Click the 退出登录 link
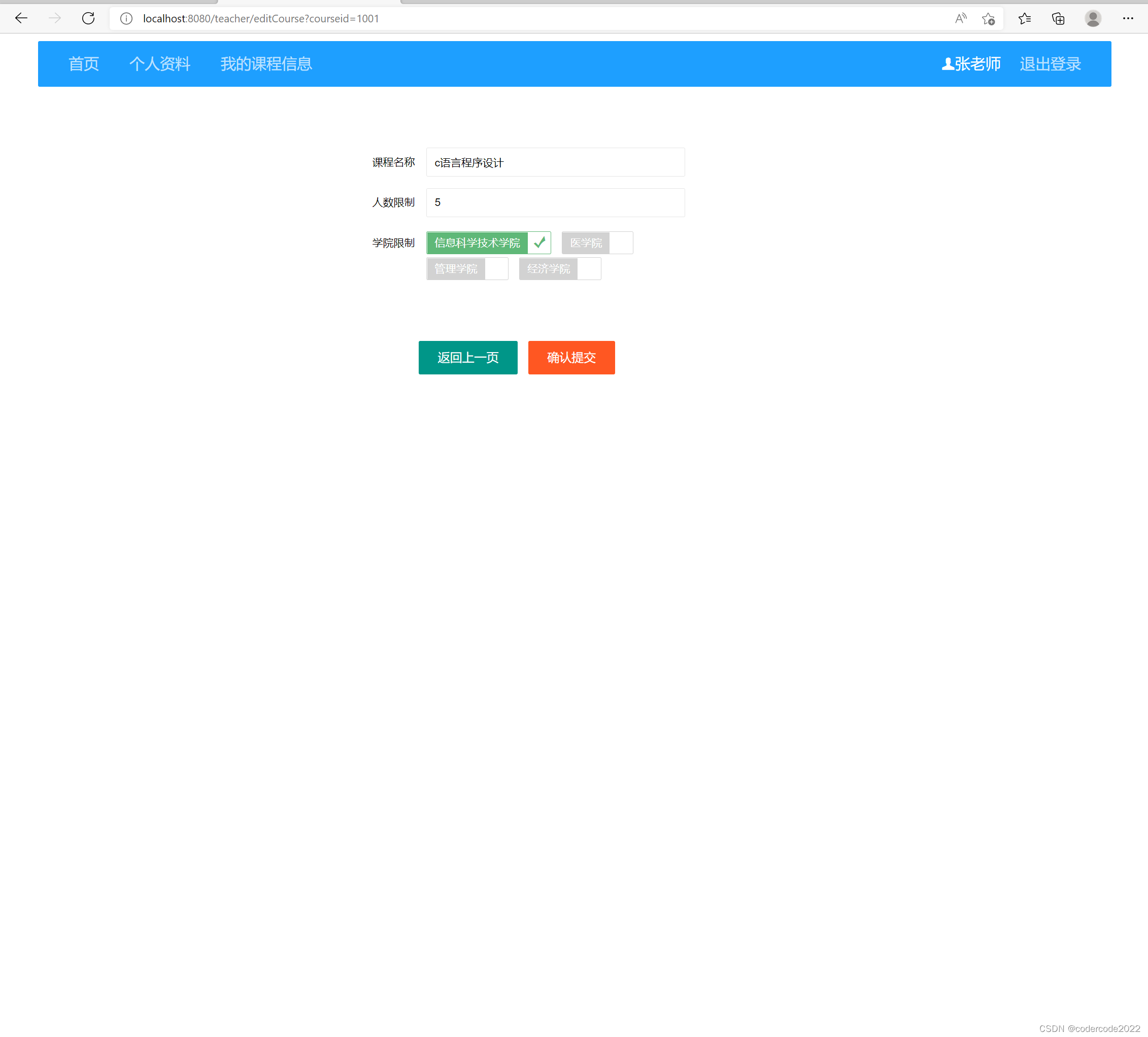 pyautogui.click(x=1050, y=64)
